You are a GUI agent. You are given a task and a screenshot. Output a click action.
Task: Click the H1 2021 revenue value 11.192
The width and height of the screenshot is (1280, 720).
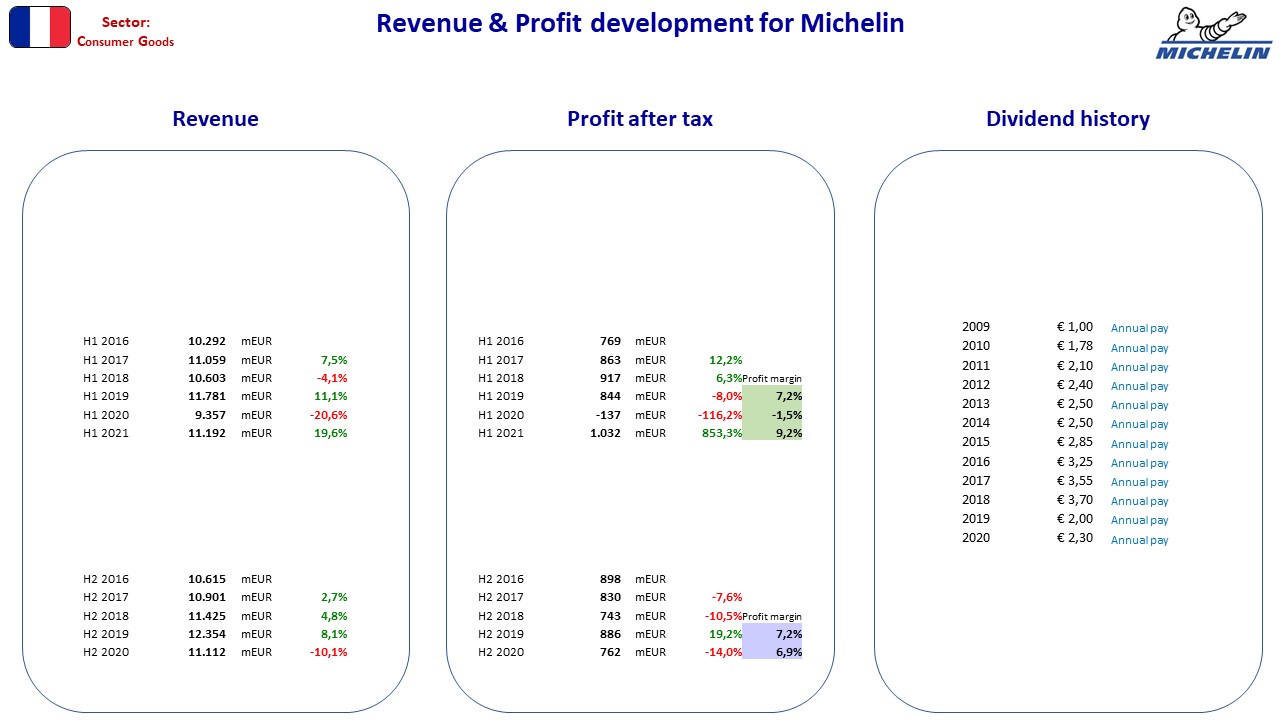(x=207, y=433)
